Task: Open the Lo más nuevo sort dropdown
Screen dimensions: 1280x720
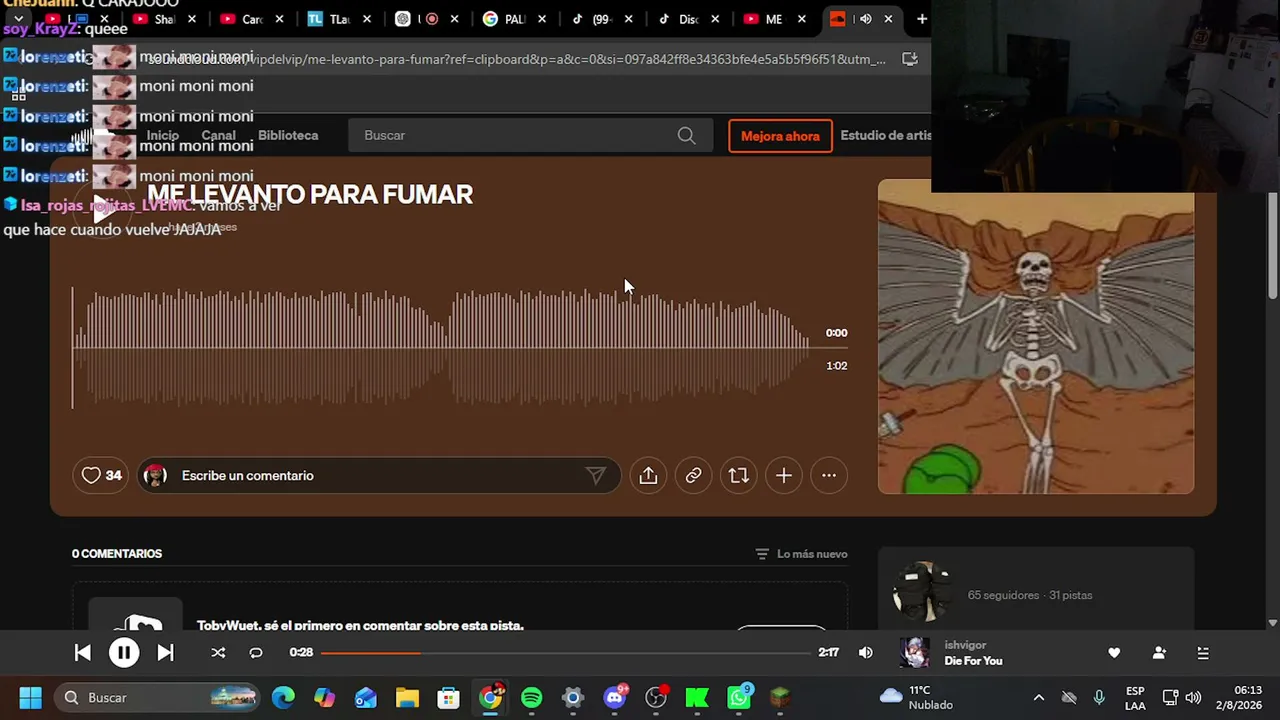Action: tap(801, 554)
